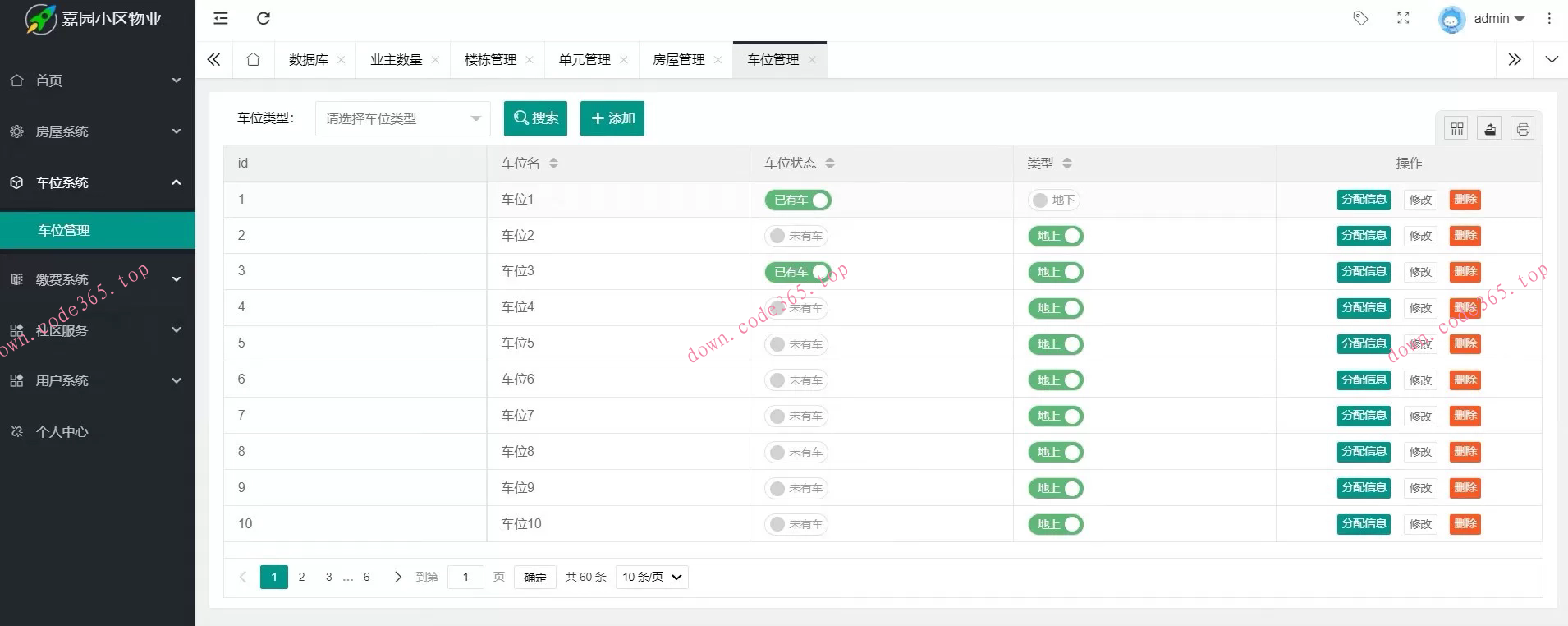Open the 10 条/页 page size dropdown
1568x626 pixels.
tap(652, 577)
